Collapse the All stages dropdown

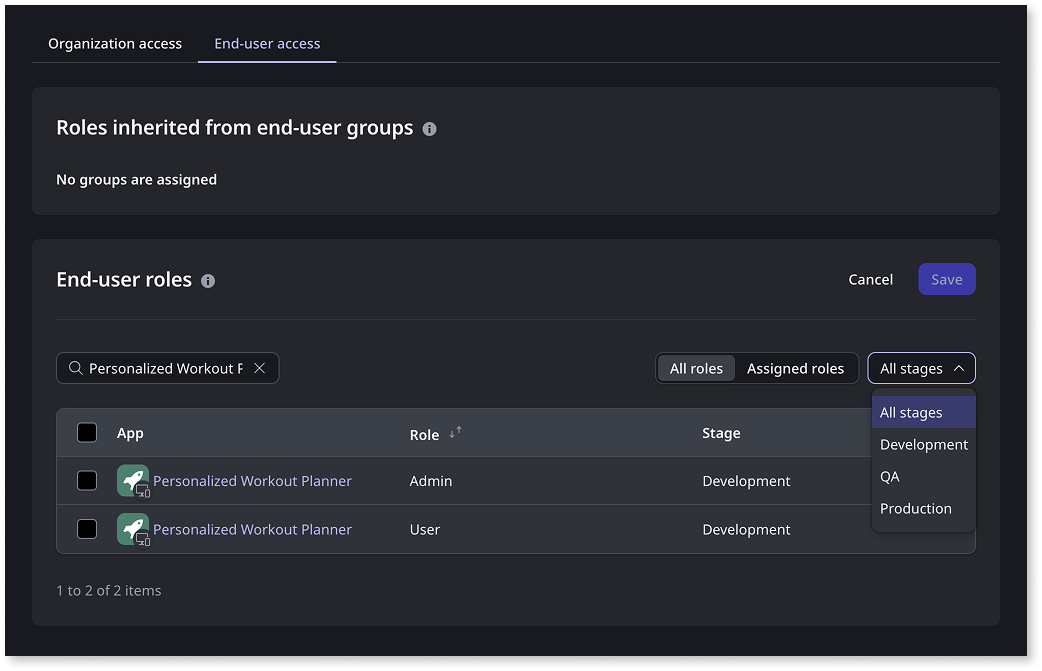921,368
